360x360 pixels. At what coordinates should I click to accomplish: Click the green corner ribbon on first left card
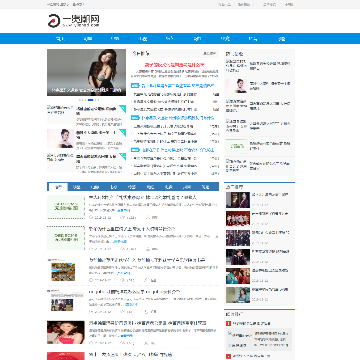tap(123, 108)
